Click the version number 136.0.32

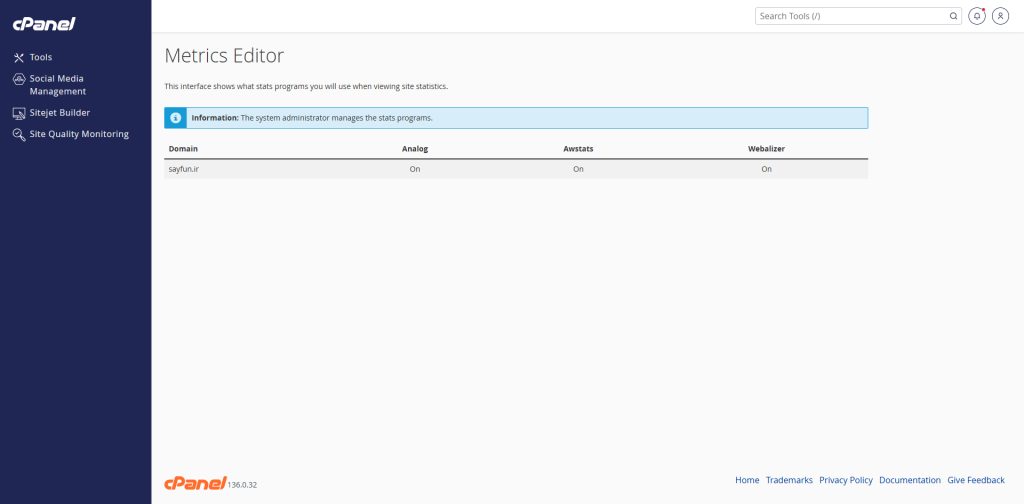pyautogui.click(x=242, y=485)
